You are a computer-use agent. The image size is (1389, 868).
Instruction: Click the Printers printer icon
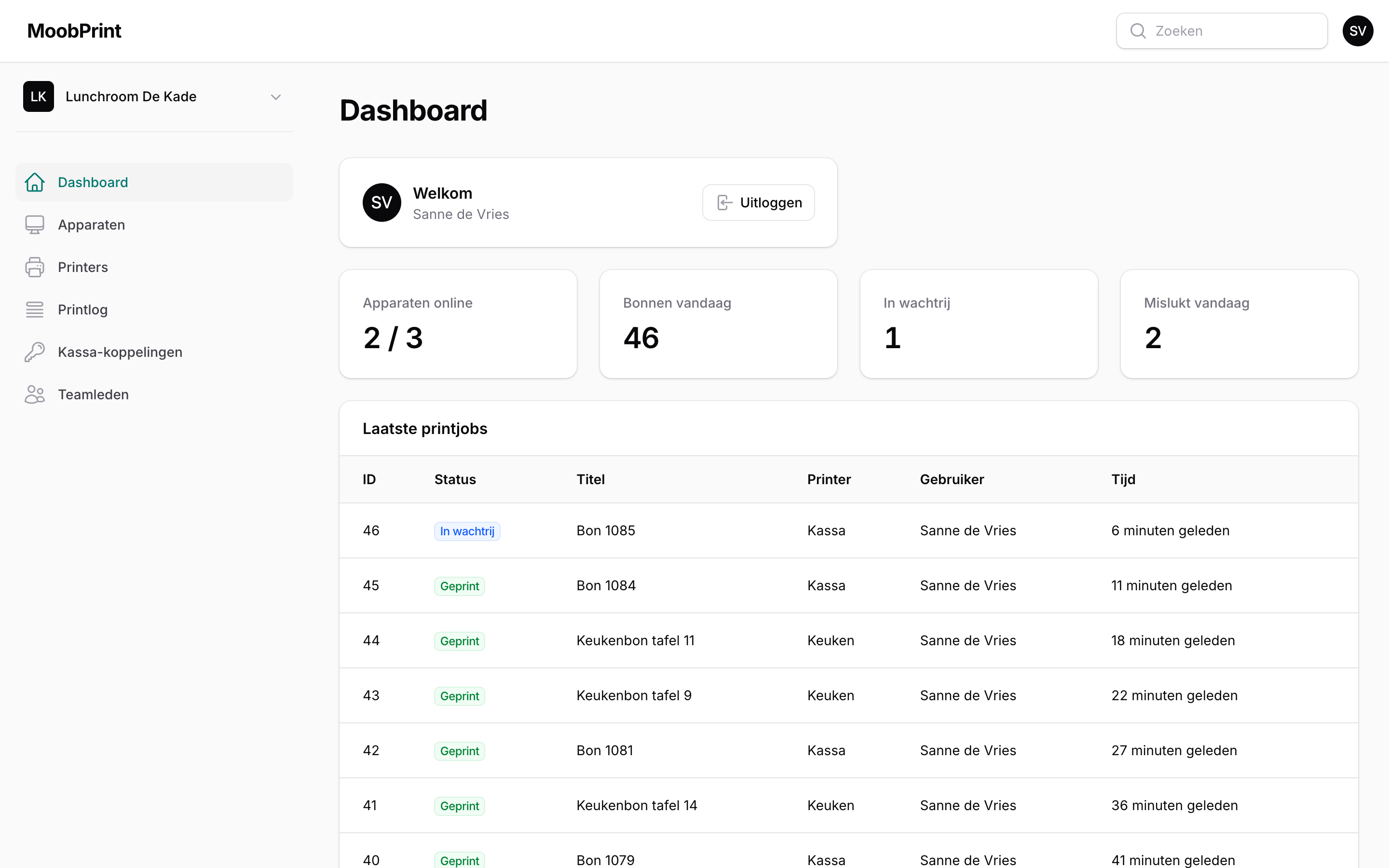(34, 267)
